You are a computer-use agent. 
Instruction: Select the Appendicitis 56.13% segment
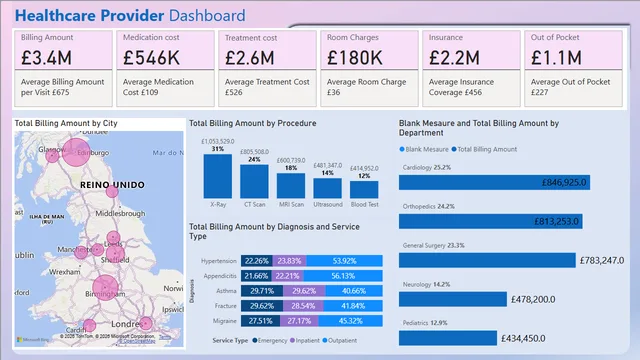[343, 276]
